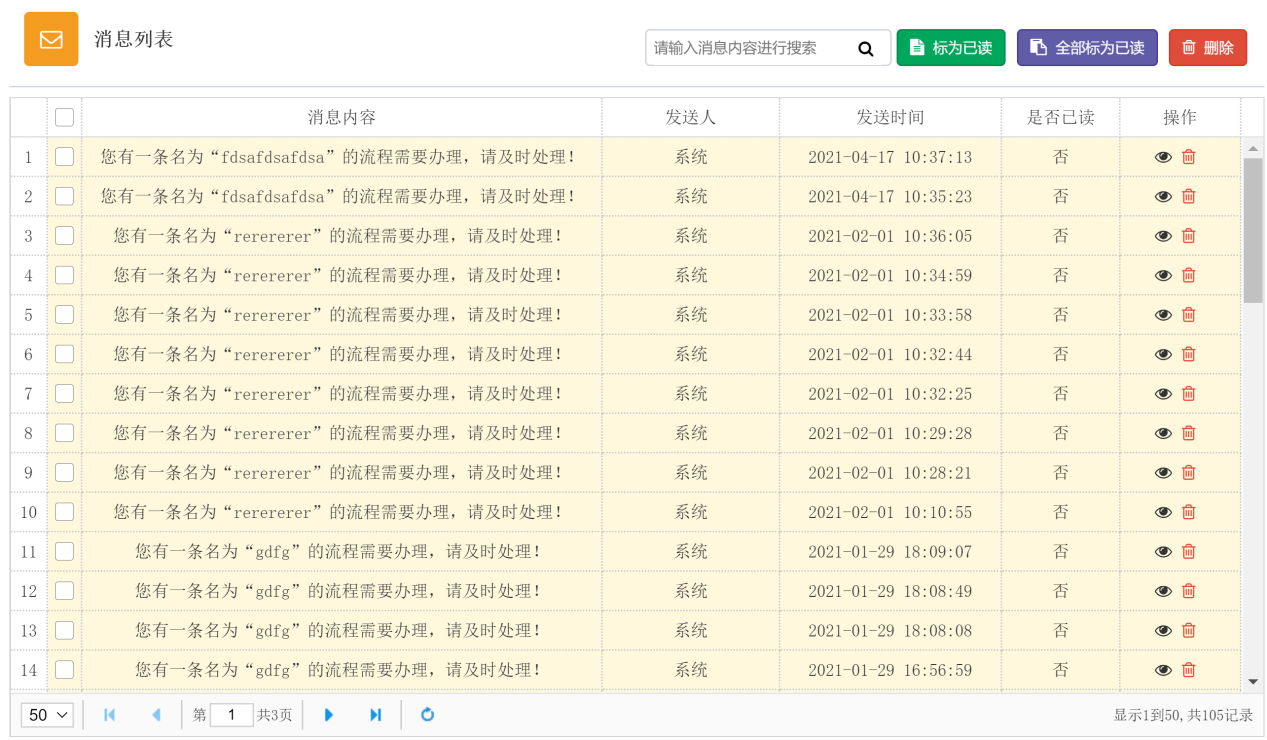The height and width of the screenshot is (740, 1267).
Task: Toggle the select-all header checkbox
Action: [x=64, y=117]
